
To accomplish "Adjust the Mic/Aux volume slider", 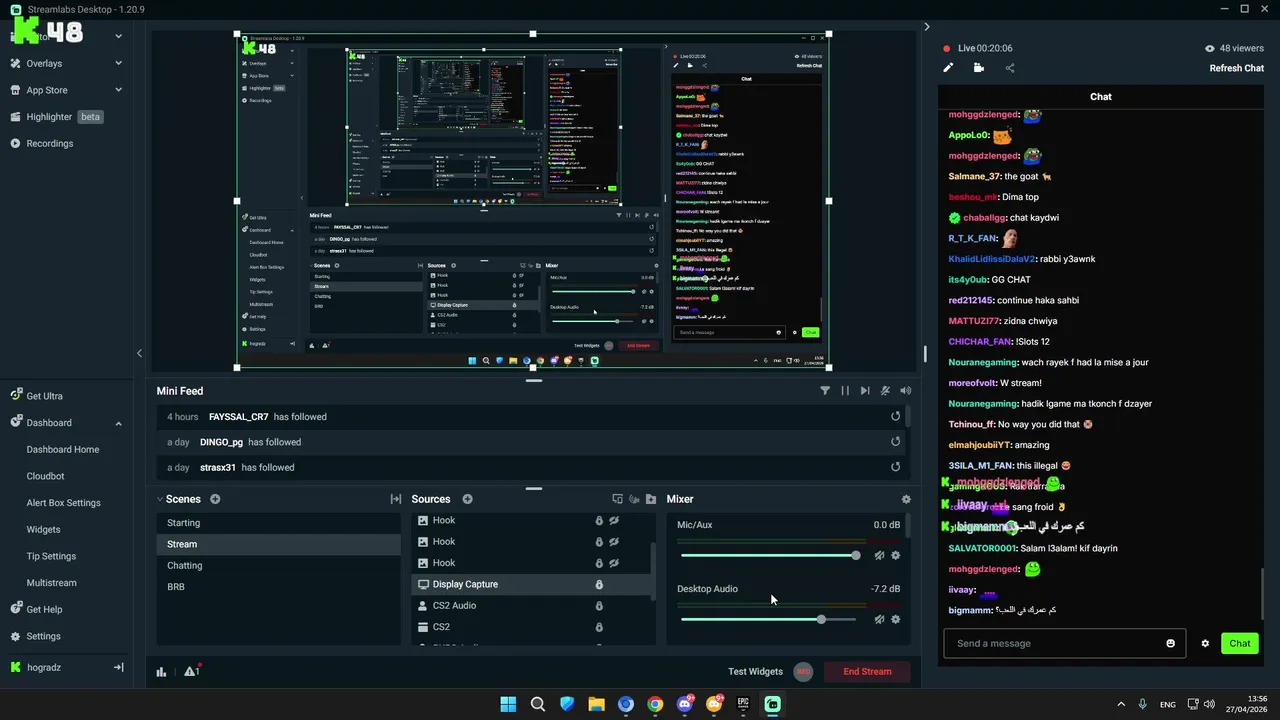I will tap(768, 555).
